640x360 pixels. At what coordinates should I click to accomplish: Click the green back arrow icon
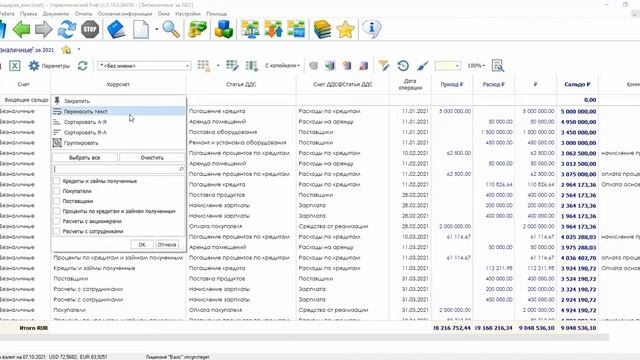[x=21, y=29]
